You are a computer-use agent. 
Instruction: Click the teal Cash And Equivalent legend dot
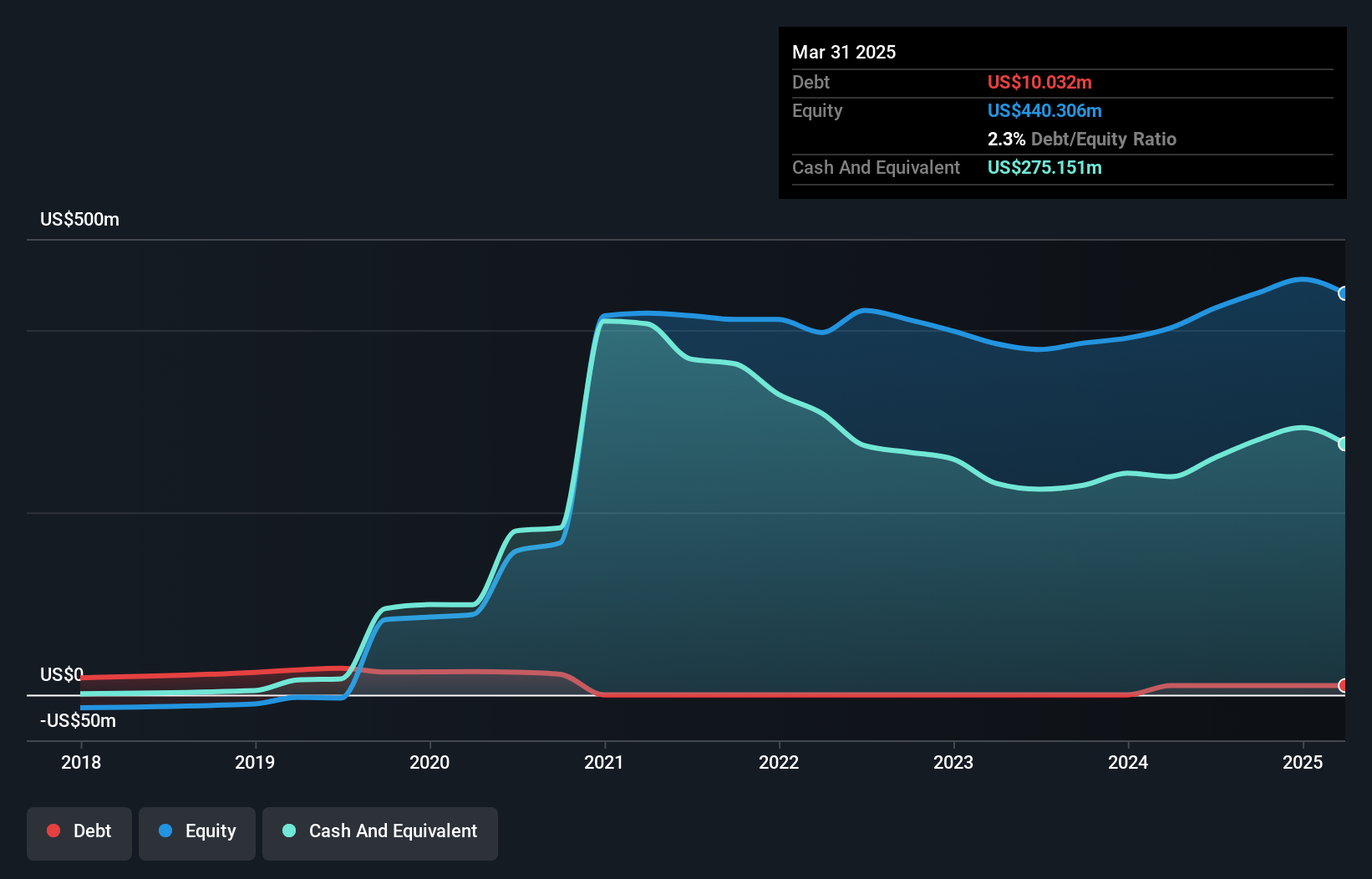(x=288, y=831)
